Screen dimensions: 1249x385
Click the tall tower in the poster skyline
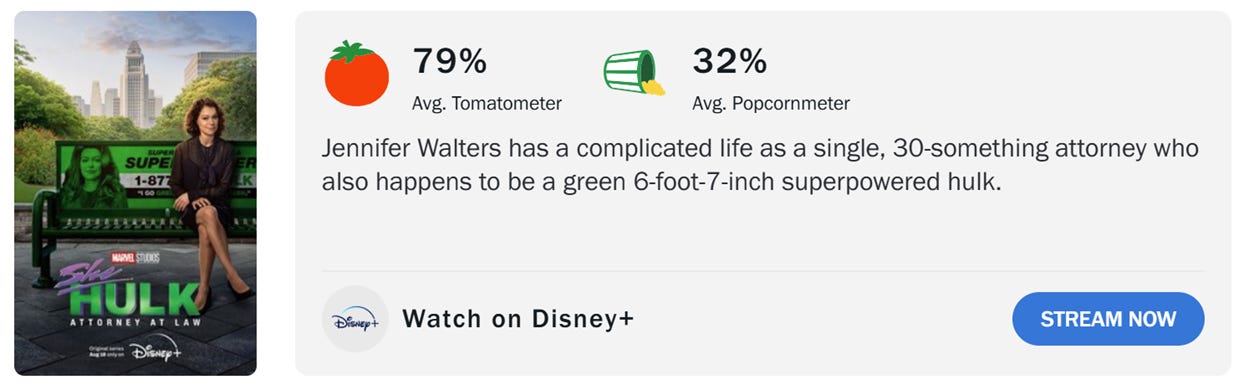134,84
